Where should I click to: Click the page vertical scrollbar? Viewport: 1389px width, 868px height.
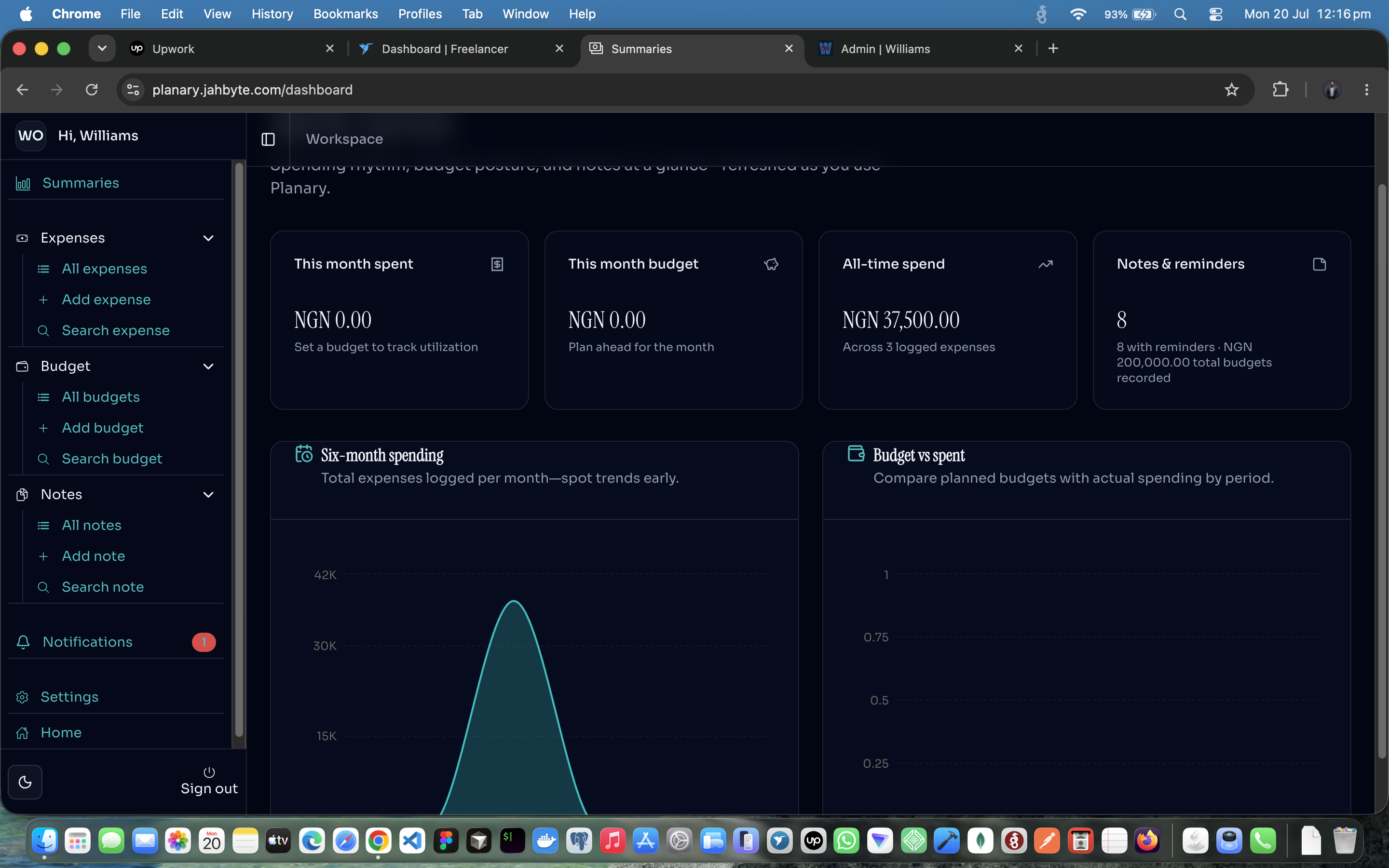[1382, 471]
